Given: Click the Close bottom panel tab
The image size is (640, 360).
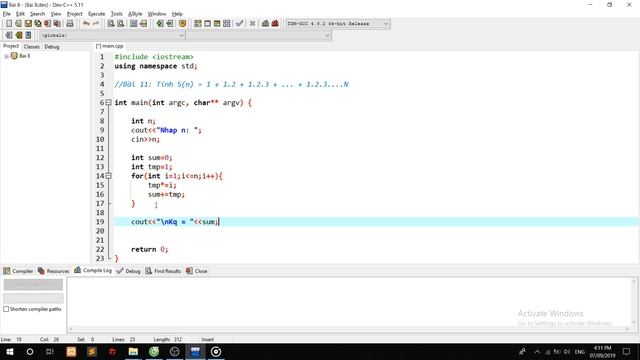Looking at the screenshot, I should [197, 271].
